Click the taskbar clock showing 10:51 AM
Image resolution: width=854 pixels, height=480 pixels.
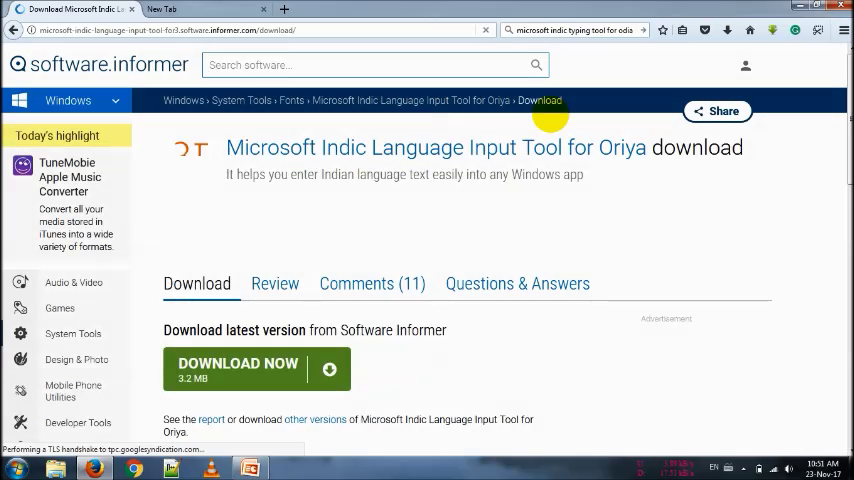(x=823, y=469)
